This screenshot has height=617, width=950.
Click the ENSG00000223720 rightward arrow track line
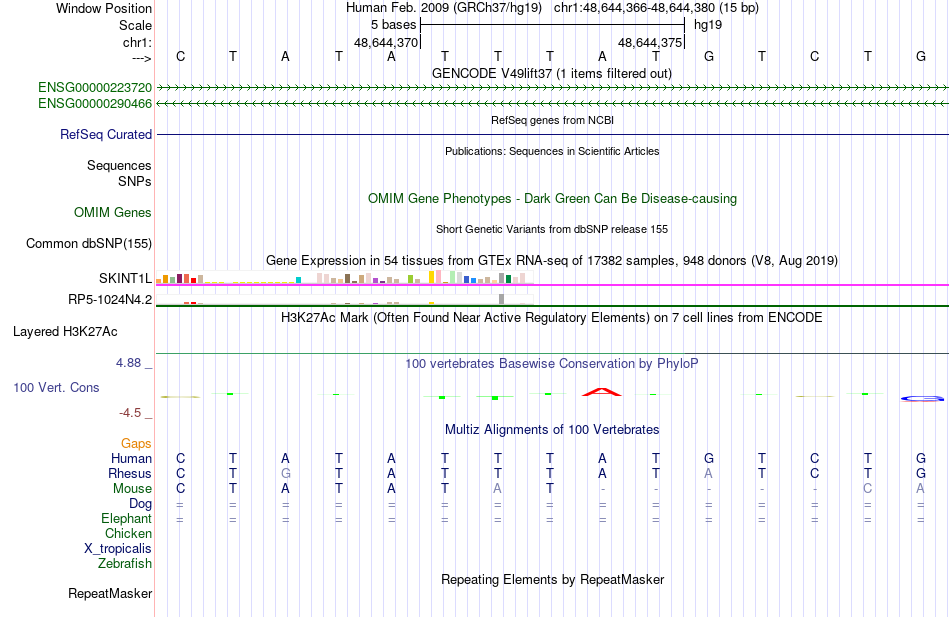point(552,88)
